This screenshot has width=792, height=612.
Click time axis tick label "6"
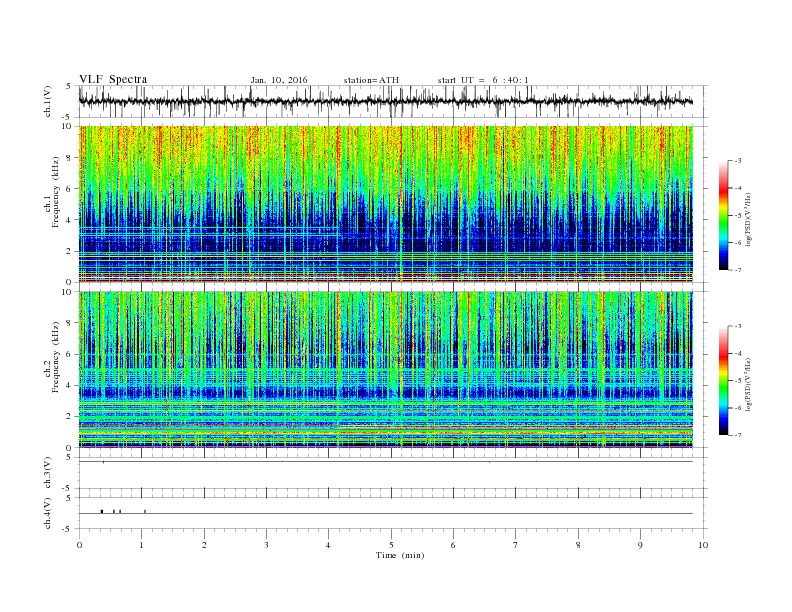453,545
